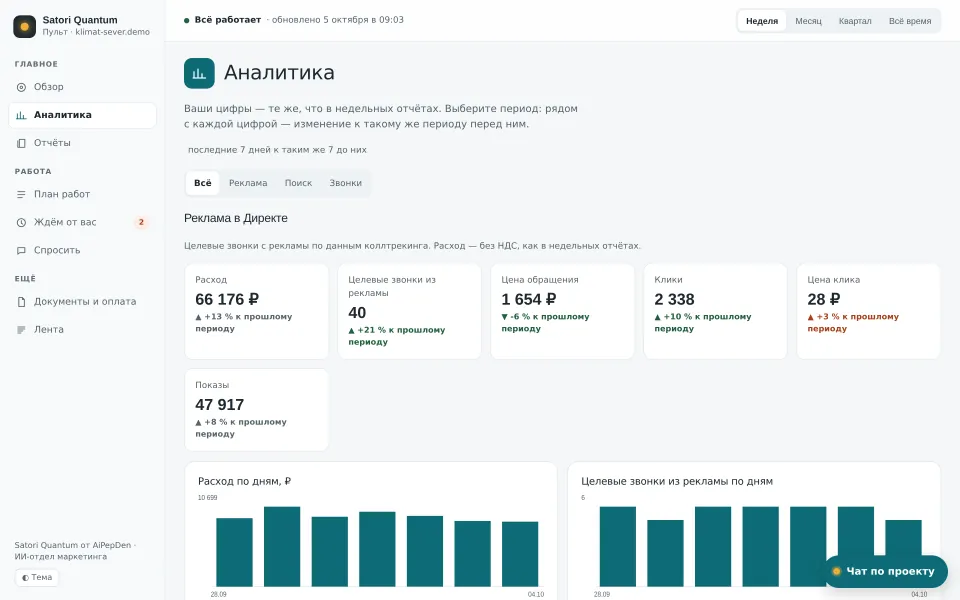Viewport: 960px width, 600px height.
Task: Click the обновлено 5 октября в 09:03 text
Action: pos(337,20)
